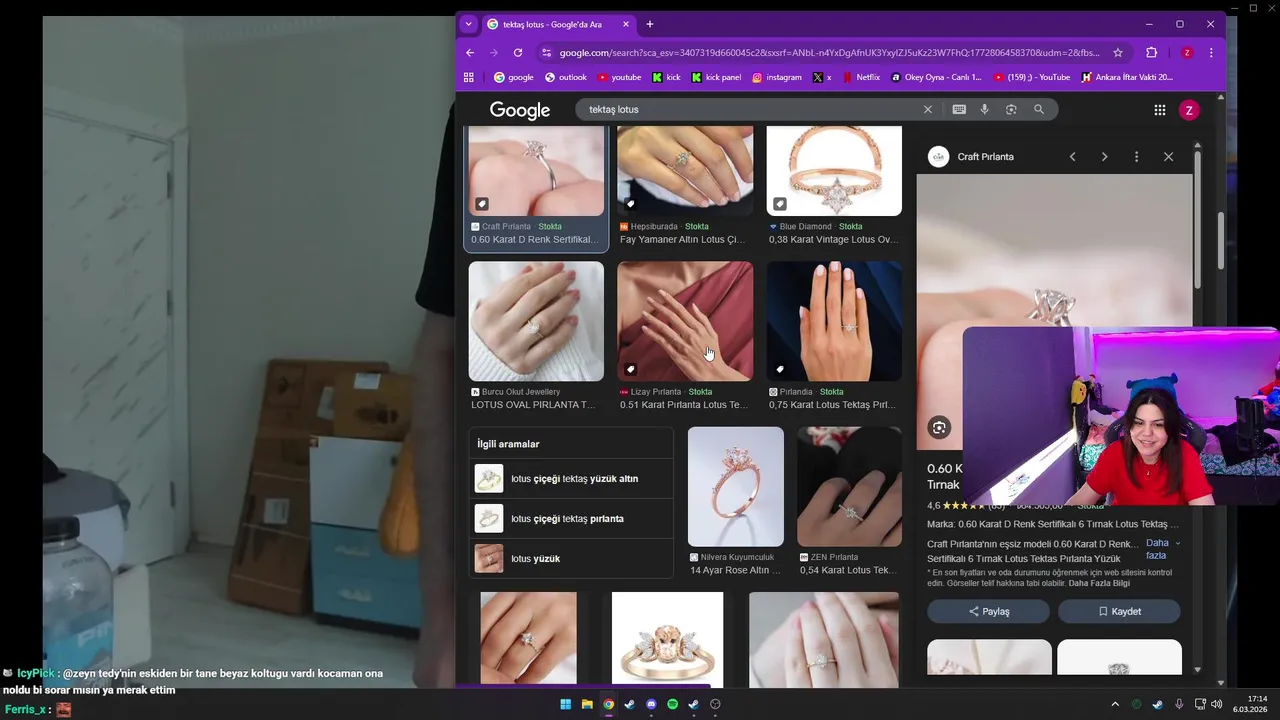Click the taskbar volume icon
The height and width of the screenshot is (720, 1280).
tap(1216, 704)
